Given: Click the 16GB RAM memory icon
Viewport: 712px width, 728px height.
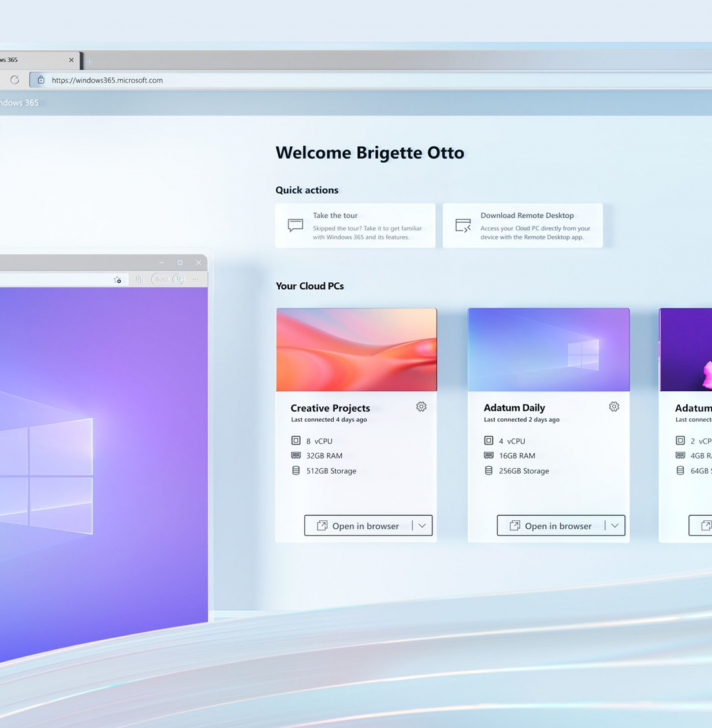Looking at the screenshot, I should [x=488, y=455].
